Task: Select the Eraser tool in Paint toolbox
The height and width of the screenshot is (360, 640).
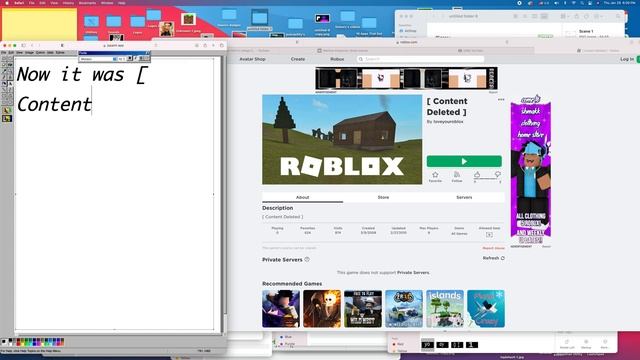Action: tap(4, 64)
